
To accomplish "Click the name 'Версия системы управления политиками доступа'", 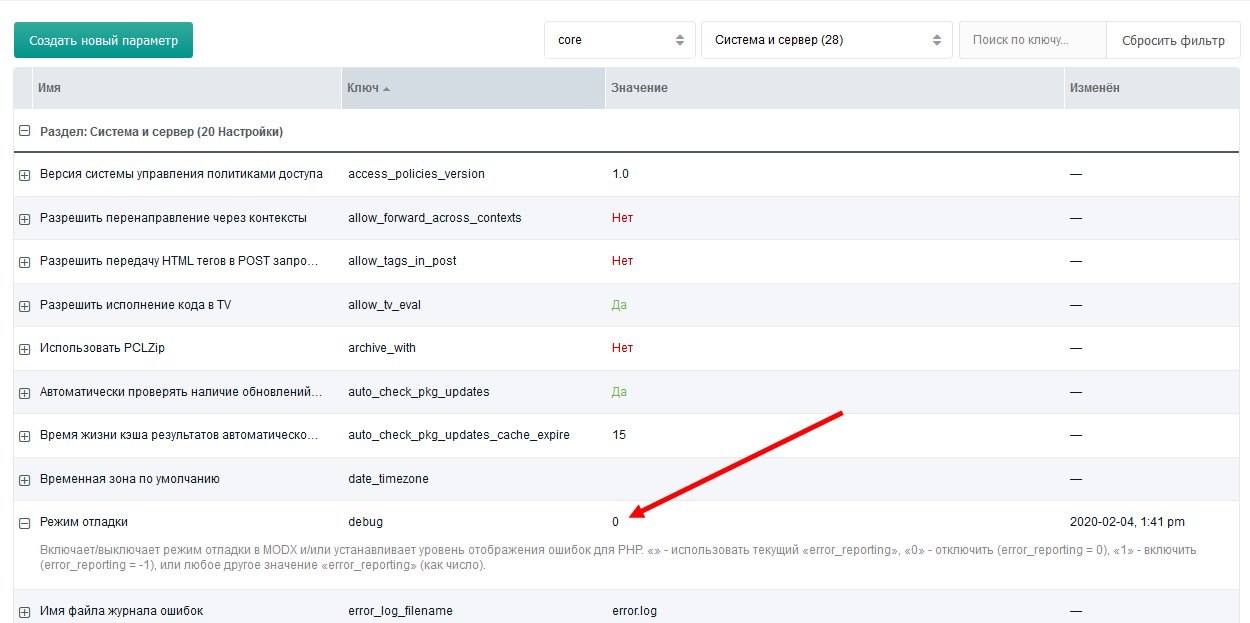I will [181, 174].
